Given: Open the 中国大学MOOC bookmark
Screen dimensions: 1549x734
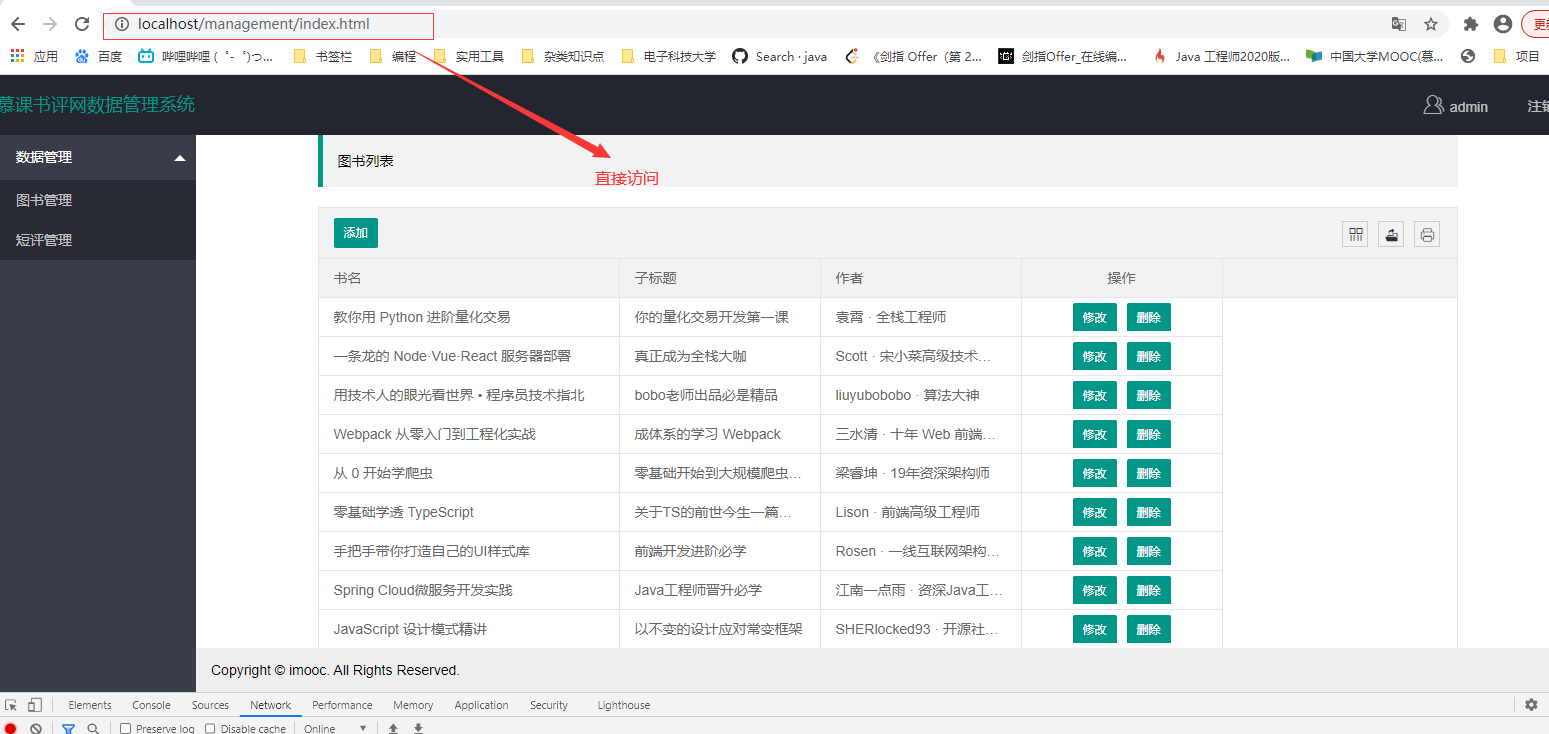Looking at the screenshot, I should (1375, 56).
